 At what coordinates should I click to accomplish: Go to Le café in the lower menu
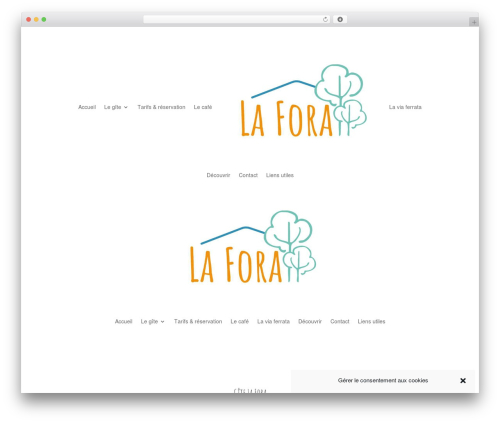pos(240,321)
